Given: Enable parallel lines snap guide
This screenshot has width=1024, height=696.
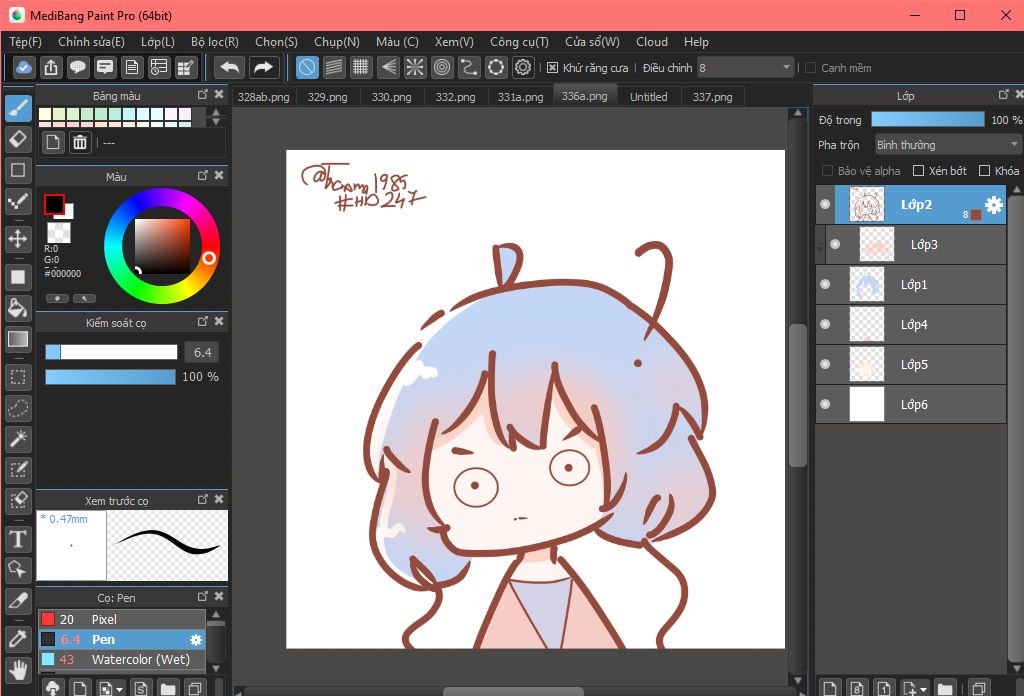Looking at the screenshot, I should coord(334,67).
